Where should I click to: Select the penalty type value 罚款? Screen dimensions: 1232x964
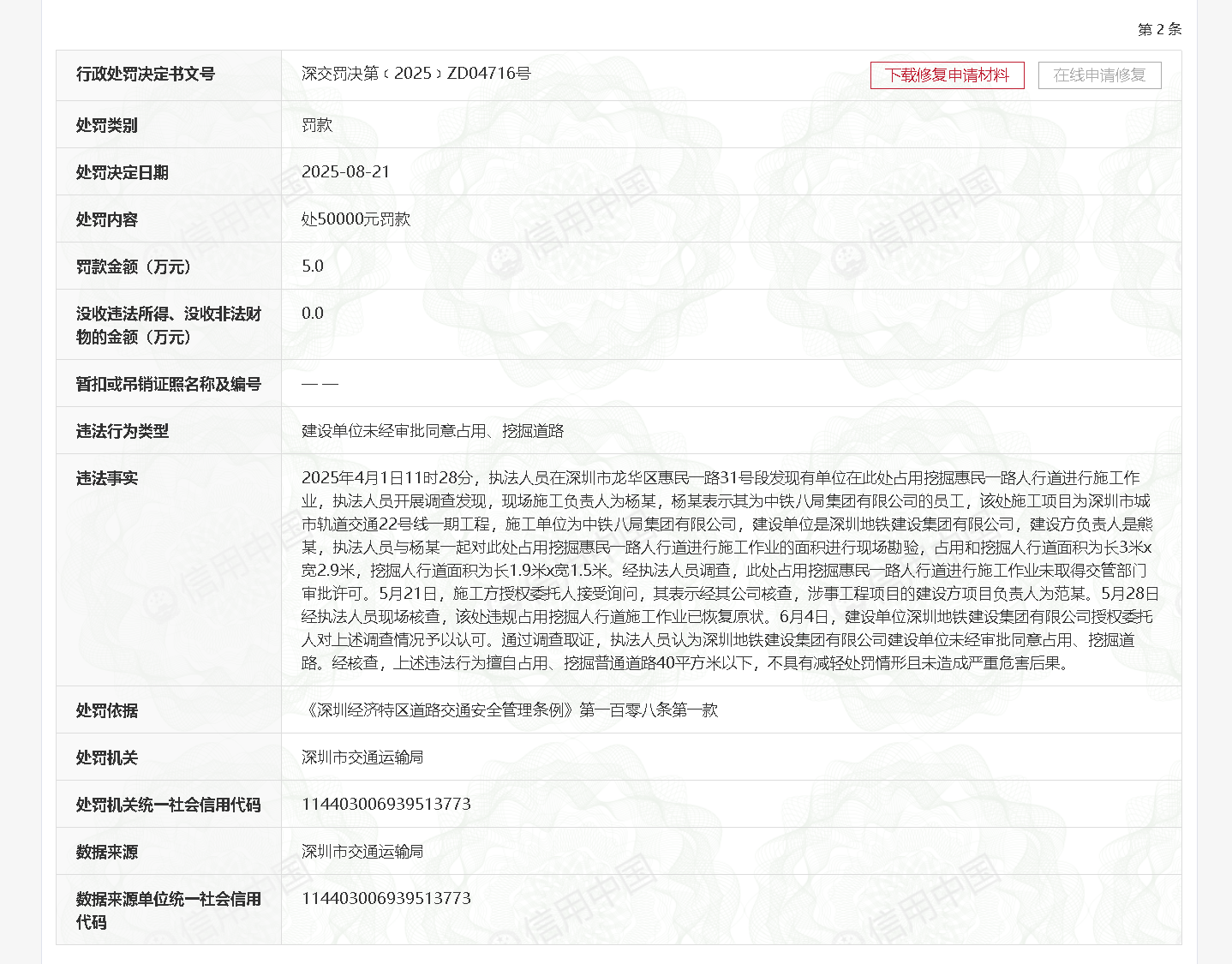317,125
